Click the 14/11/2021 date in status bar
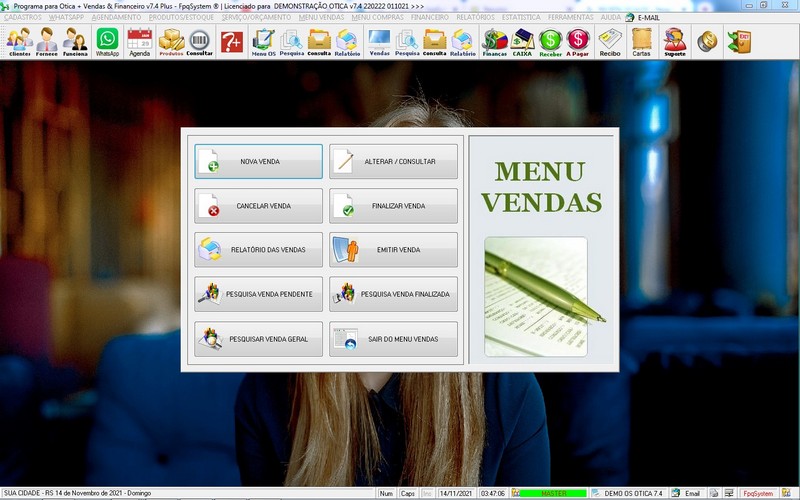This screenshot has width=800, height=500. (456, 493)
